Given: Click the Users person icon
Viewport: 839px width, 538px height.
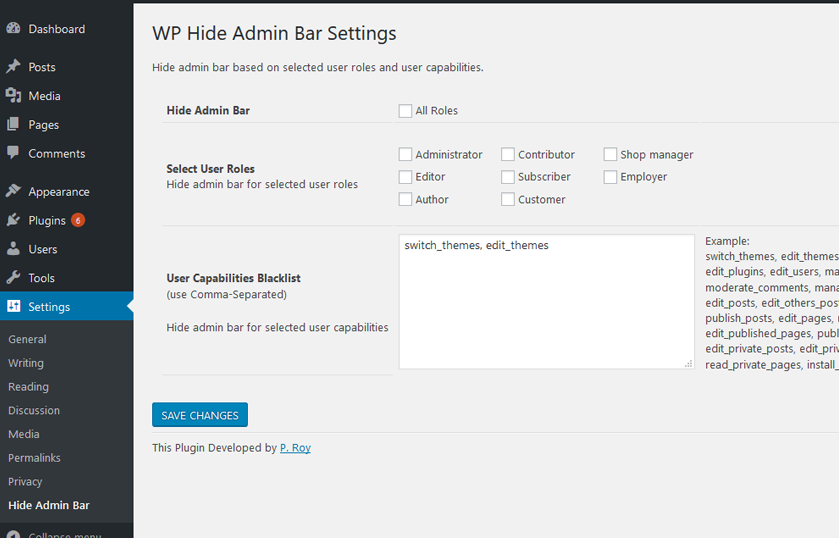Looking at the screenshot, I should pyautogui.click(x=13, y=249).
